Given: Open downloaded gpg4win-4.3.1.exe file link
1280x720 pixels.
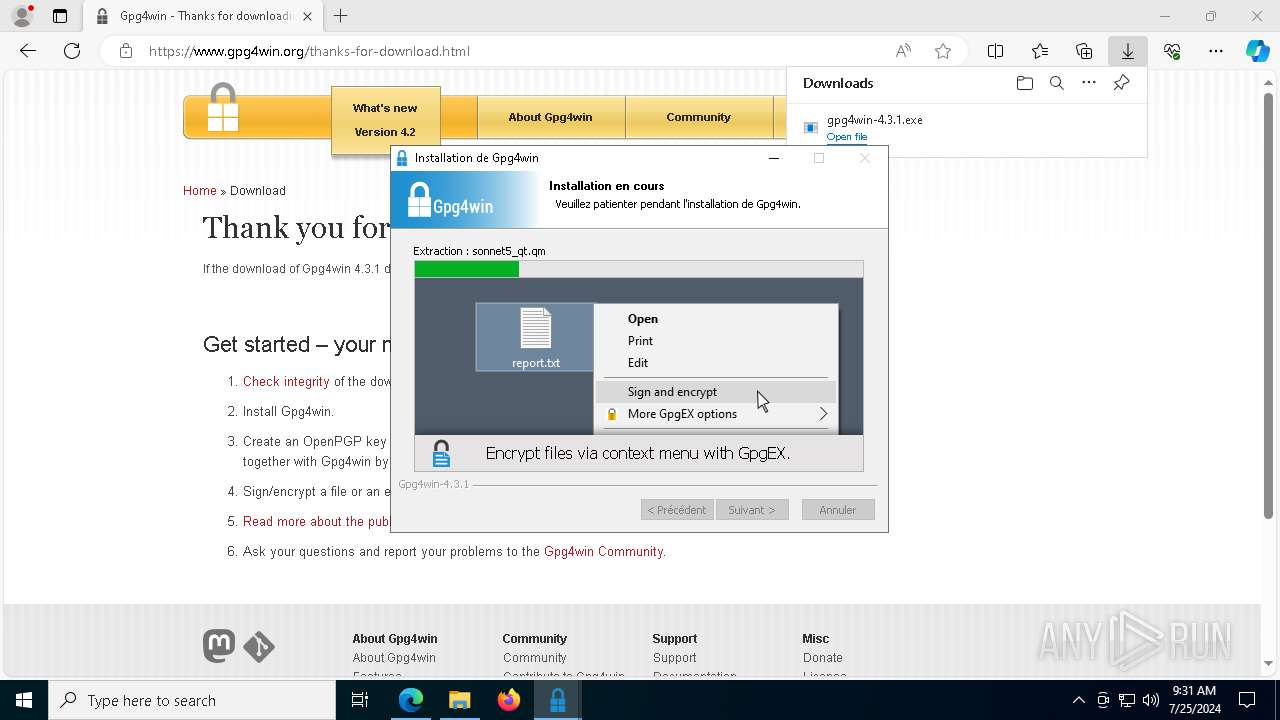Looking at the screenshot, I should [847, 137].
